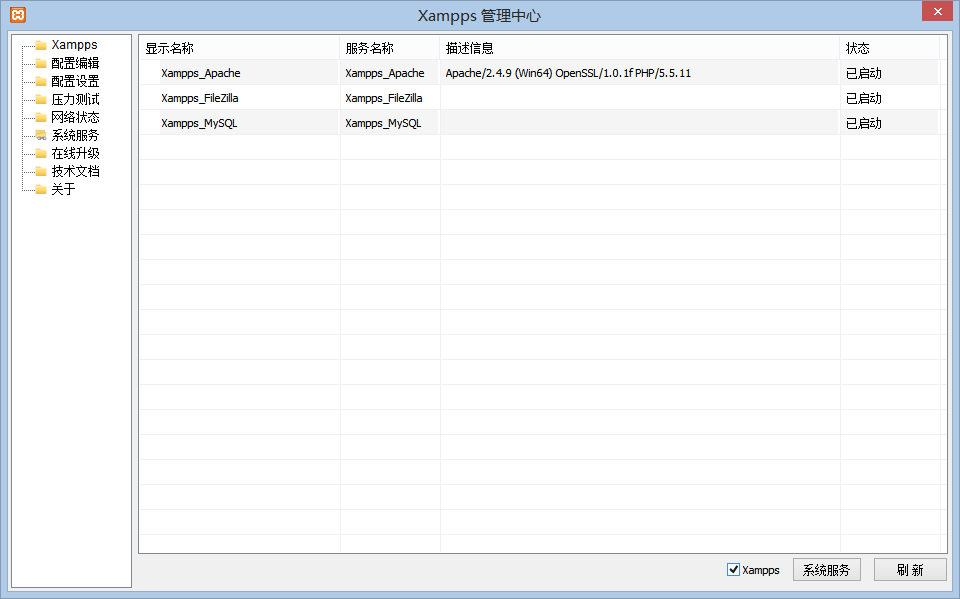Viewport: 960px width, 599px height.
Task: Select Xampps_FileZilla in display name column
Action: click(x=200, y=98)
